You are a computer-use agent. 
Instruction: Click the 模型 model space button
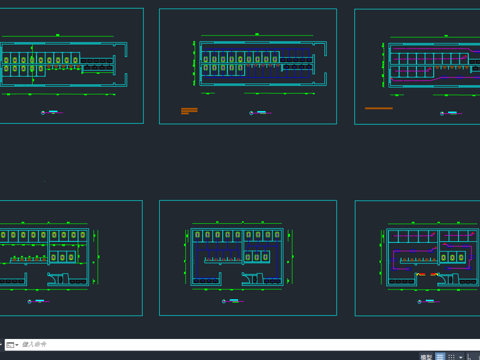coord(426,357)
